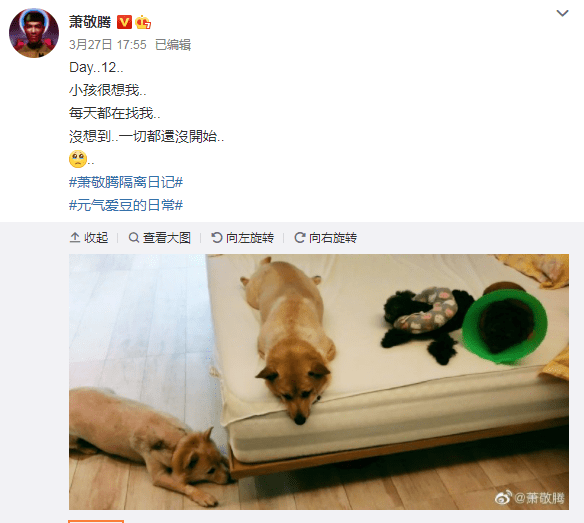The width and height of the screenshot is (584, 523).
Task: Click the 萧敬腾 profile avatar
Action: click(x=34, y=33)
